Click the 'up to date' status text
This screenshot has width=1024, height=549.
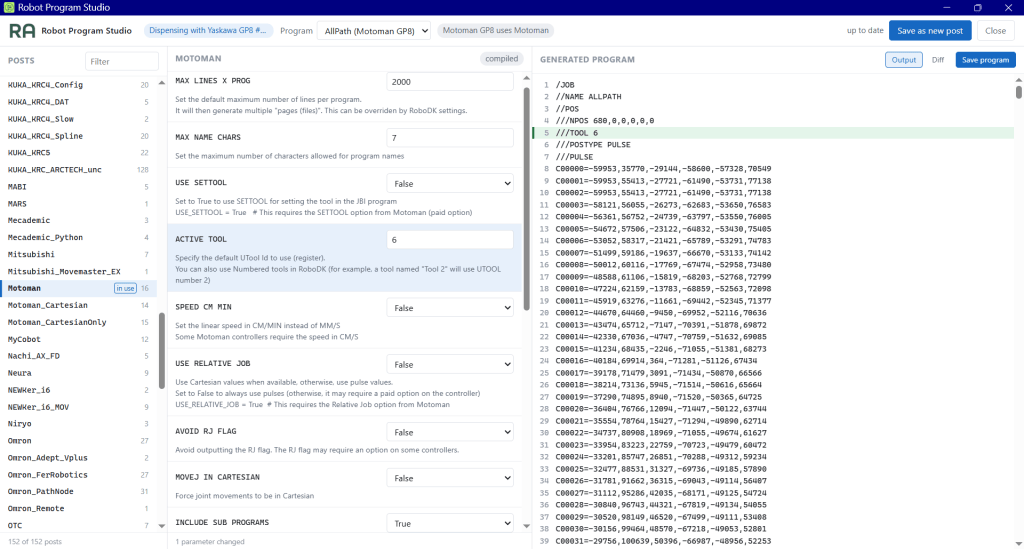pyautogui.click(x=865, y=31)
